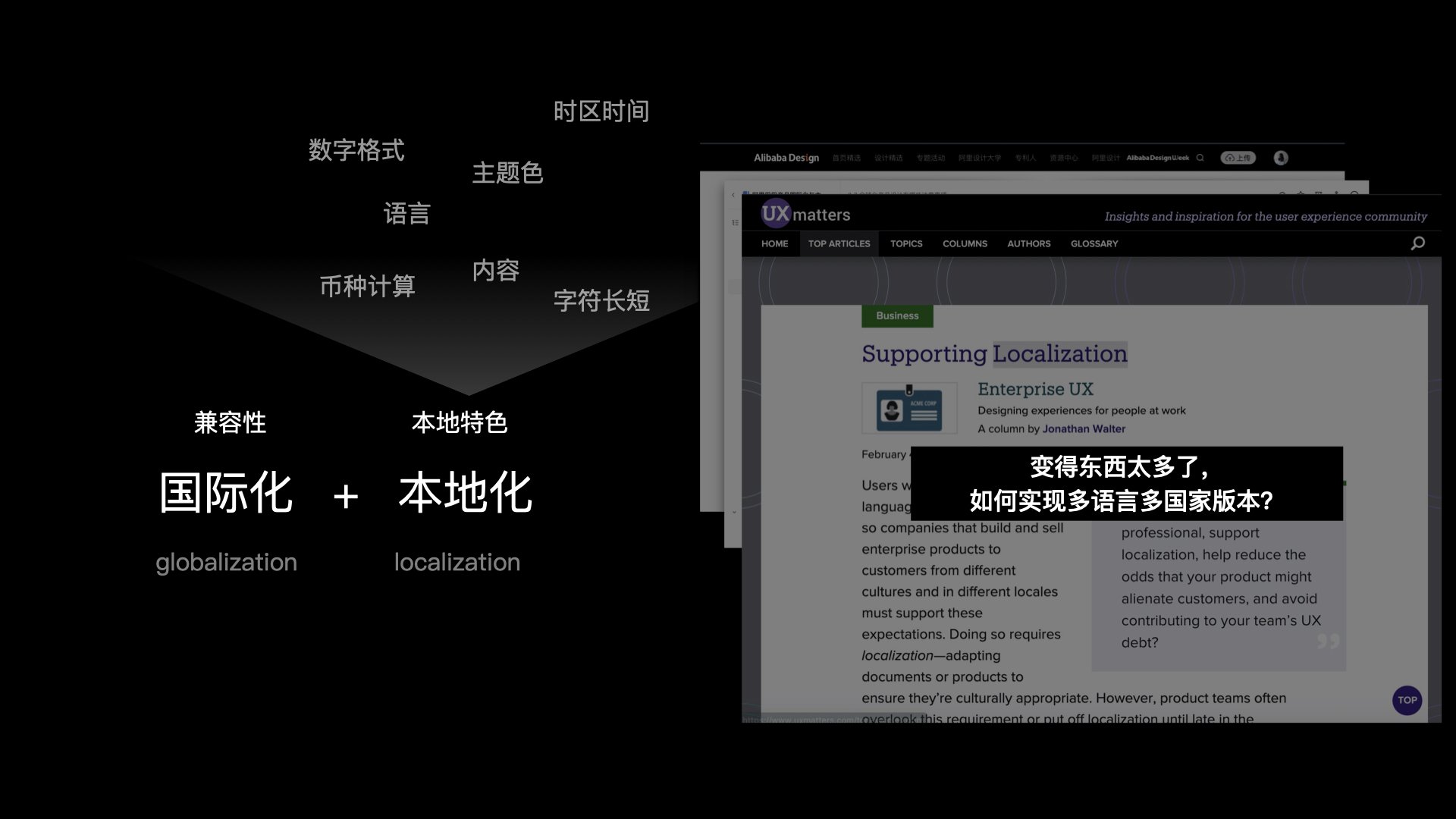Click Alibaba DesignWeek link in back window

[x=1157, y=158]
